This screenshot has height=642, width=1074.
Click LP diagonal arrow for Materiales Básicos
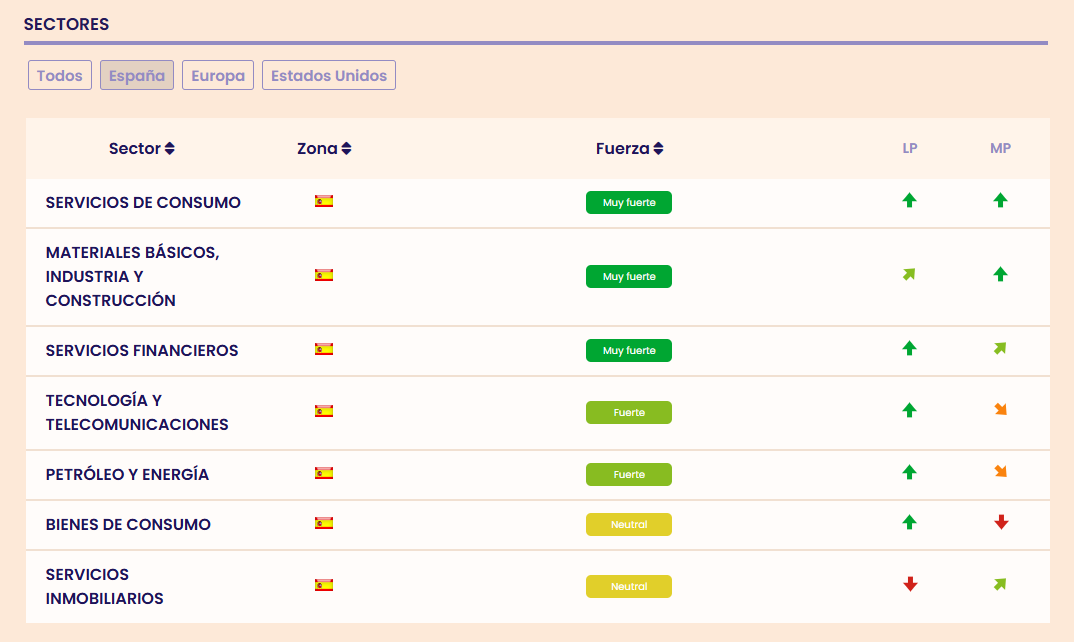tap(909, 275)
